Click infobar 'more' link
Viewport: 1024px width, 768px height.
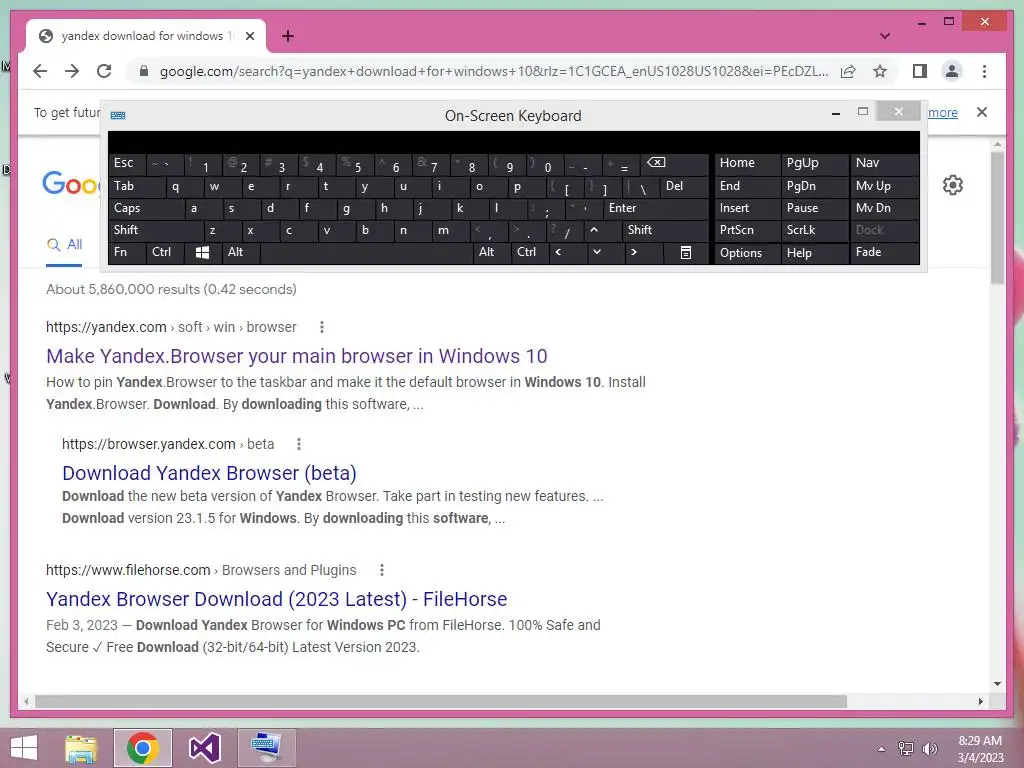pyautogui.click(x=942, y=112)
